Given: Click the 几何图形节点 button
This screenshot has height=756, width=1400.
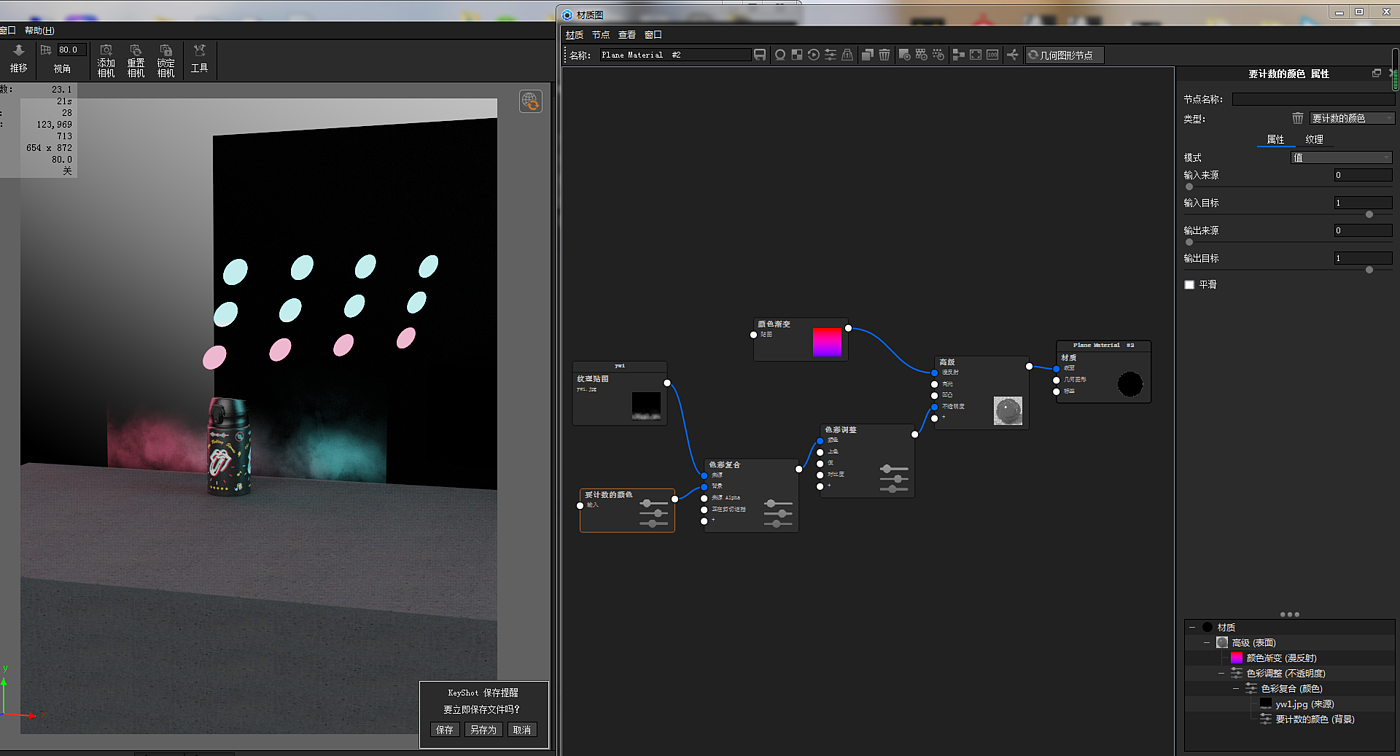Looking at the screenshot, I should (x=1065, y=55).
